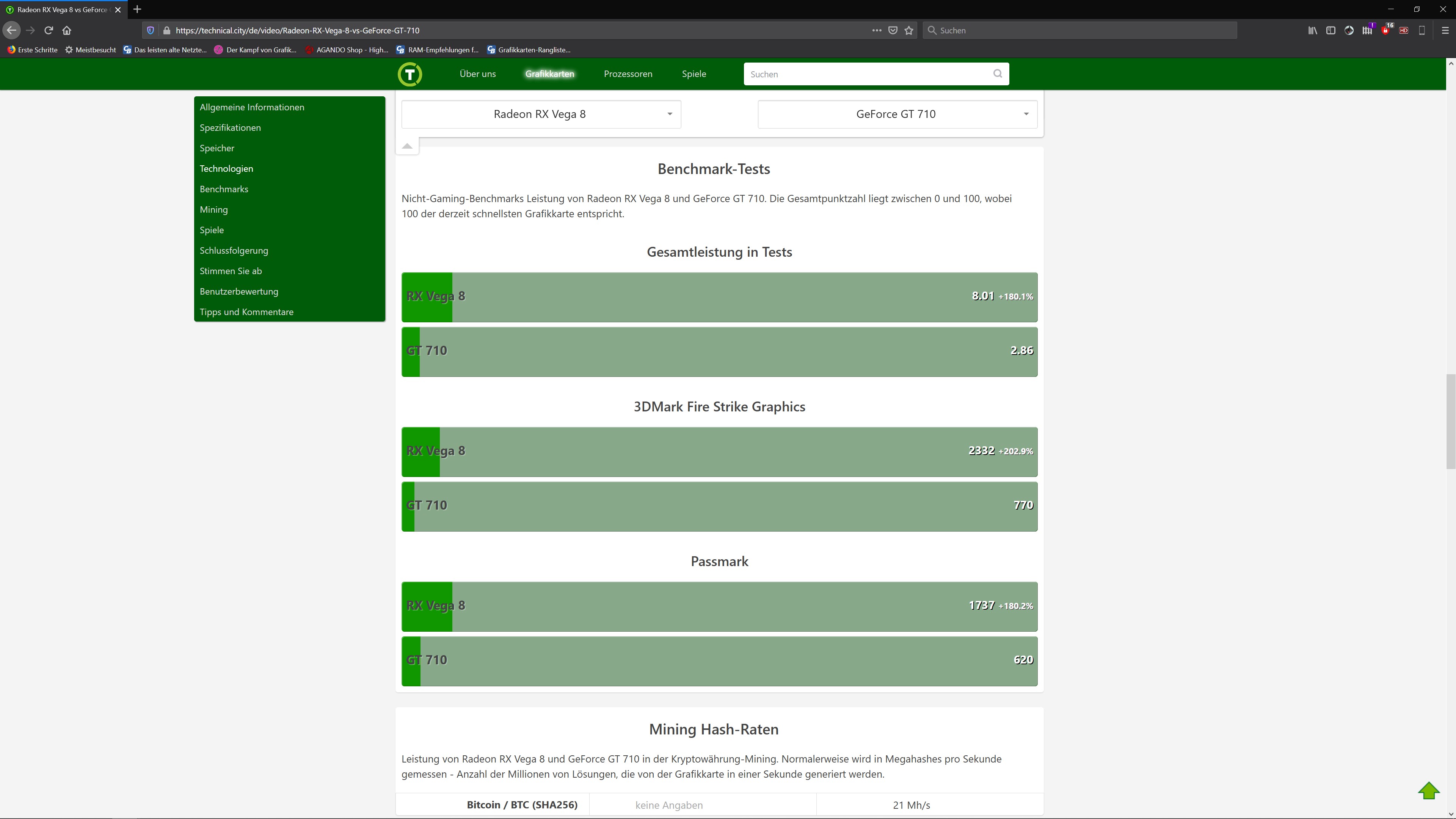Open page actions three-dot menu
The width and height of the screenshot is (1456, 819).
pos(877,30)
